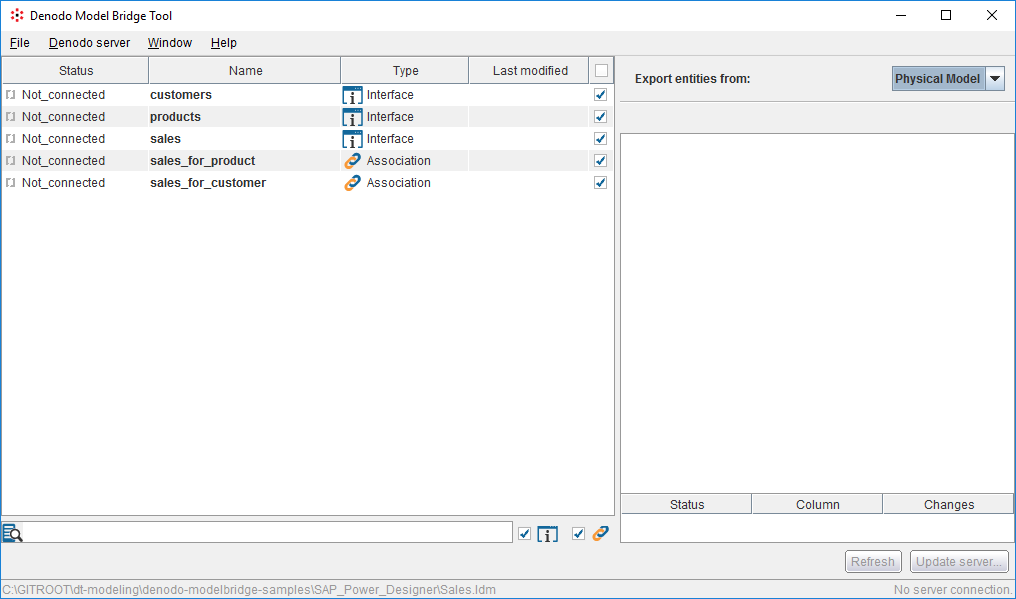Screen dimensions: 1016x599
Task: Click the Status header in the right panel
Action: click(x=687, y=504)
